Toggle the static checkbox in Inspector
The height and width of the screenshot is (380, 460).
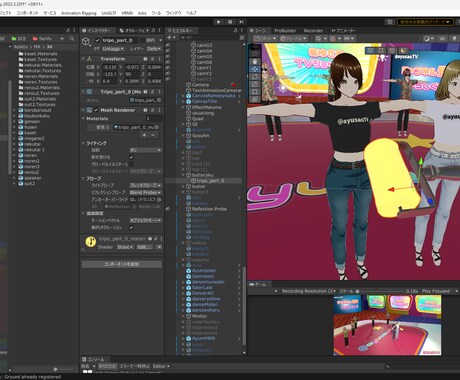pyautogui.click(x=143, y=40)
